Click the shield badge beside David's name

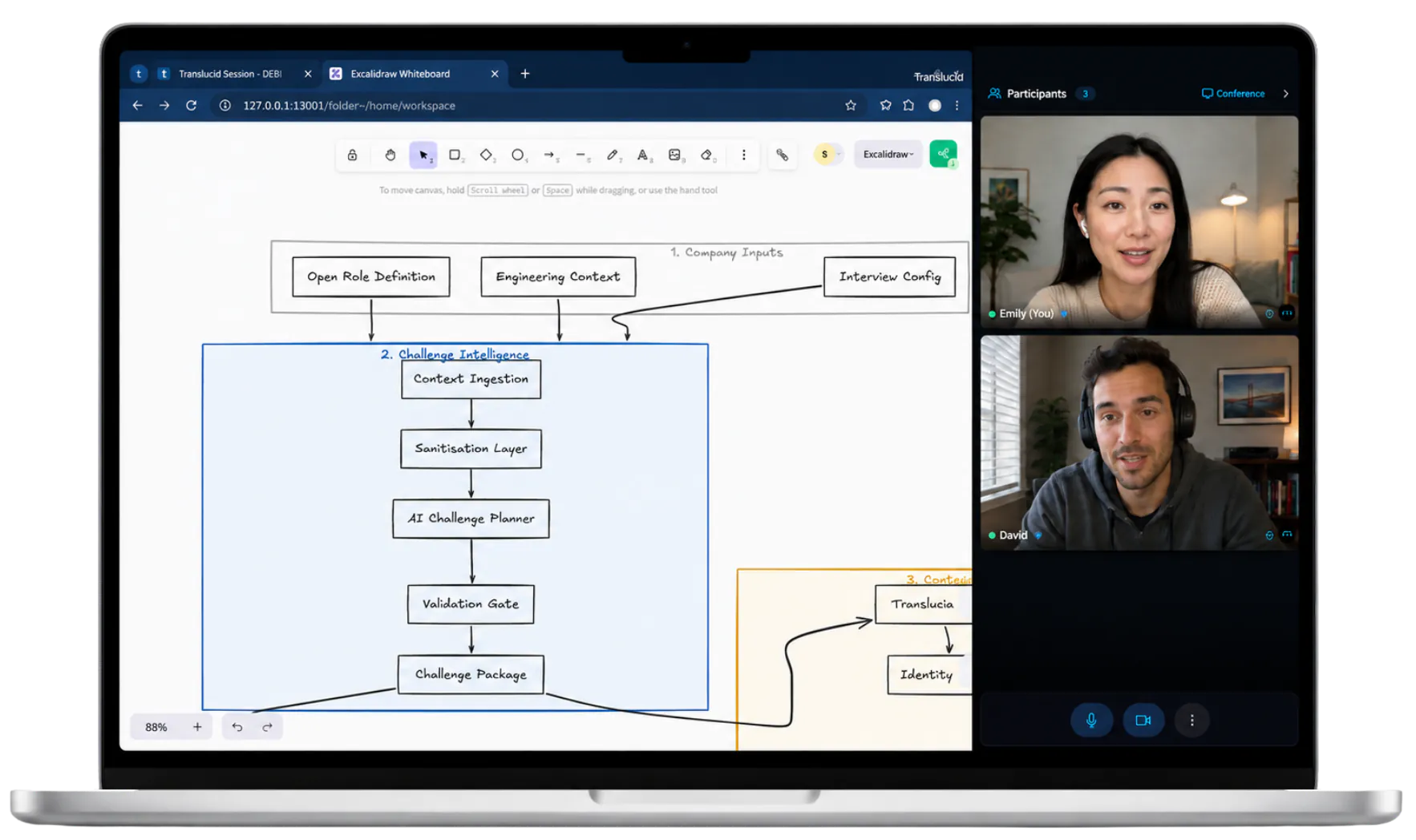point(1038,535)
